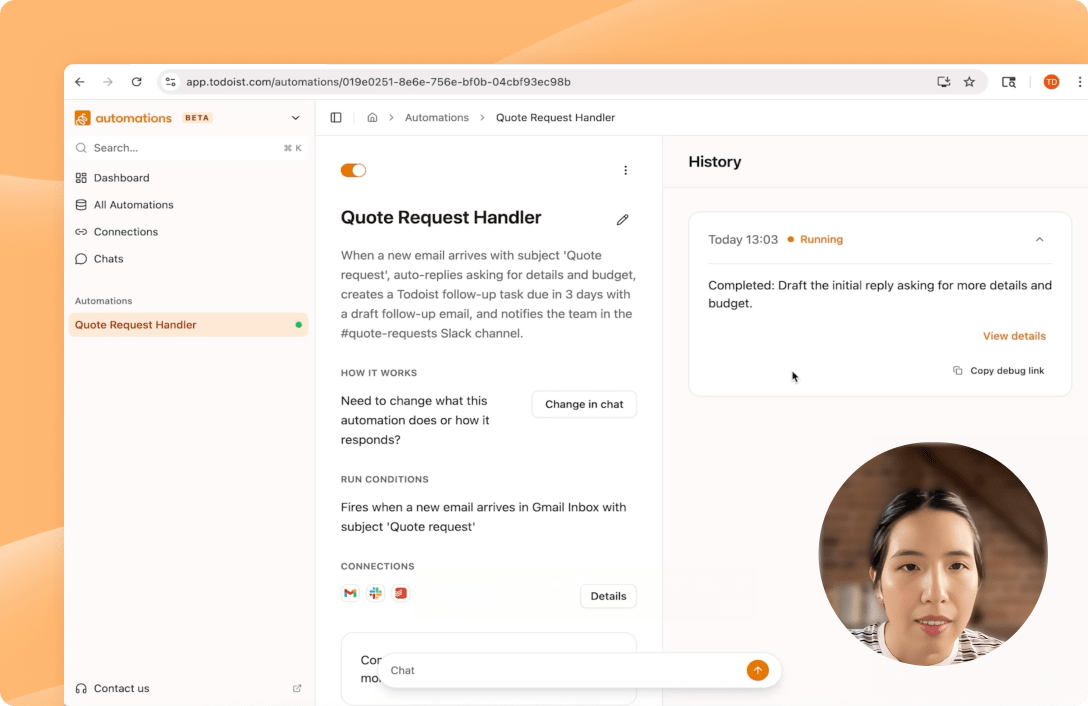Open View details for the running entry
The image size is (1088, 706).
(1014, 336)
